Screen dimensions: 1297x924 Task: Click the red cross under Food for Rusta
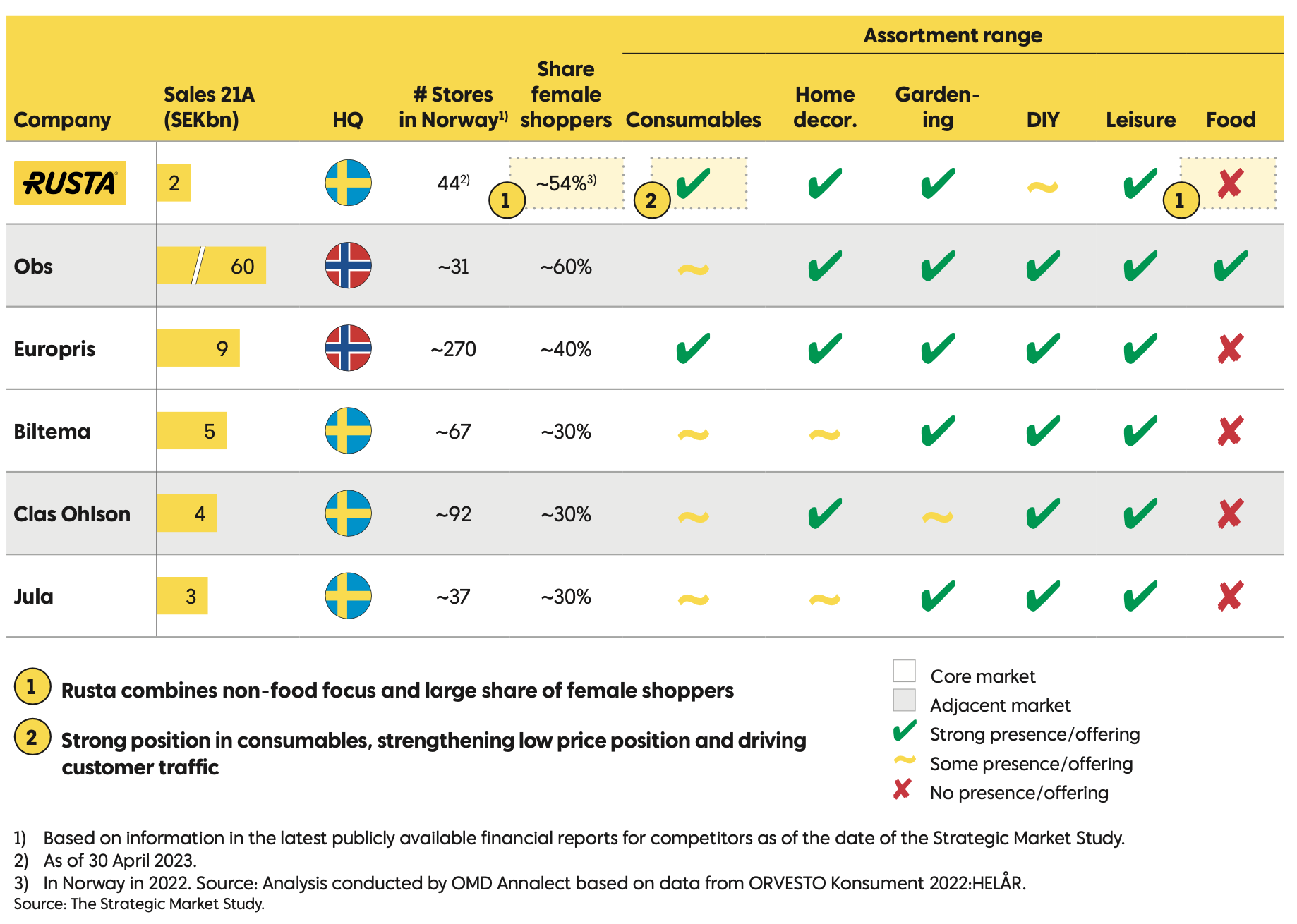1230,183
